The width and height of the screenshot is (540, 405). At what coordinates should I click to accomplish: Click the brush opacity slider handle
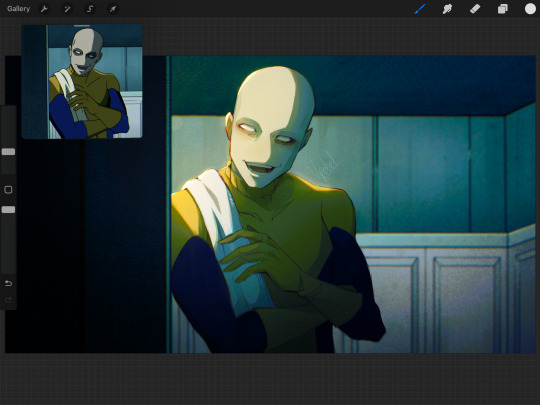coord(8,209)
